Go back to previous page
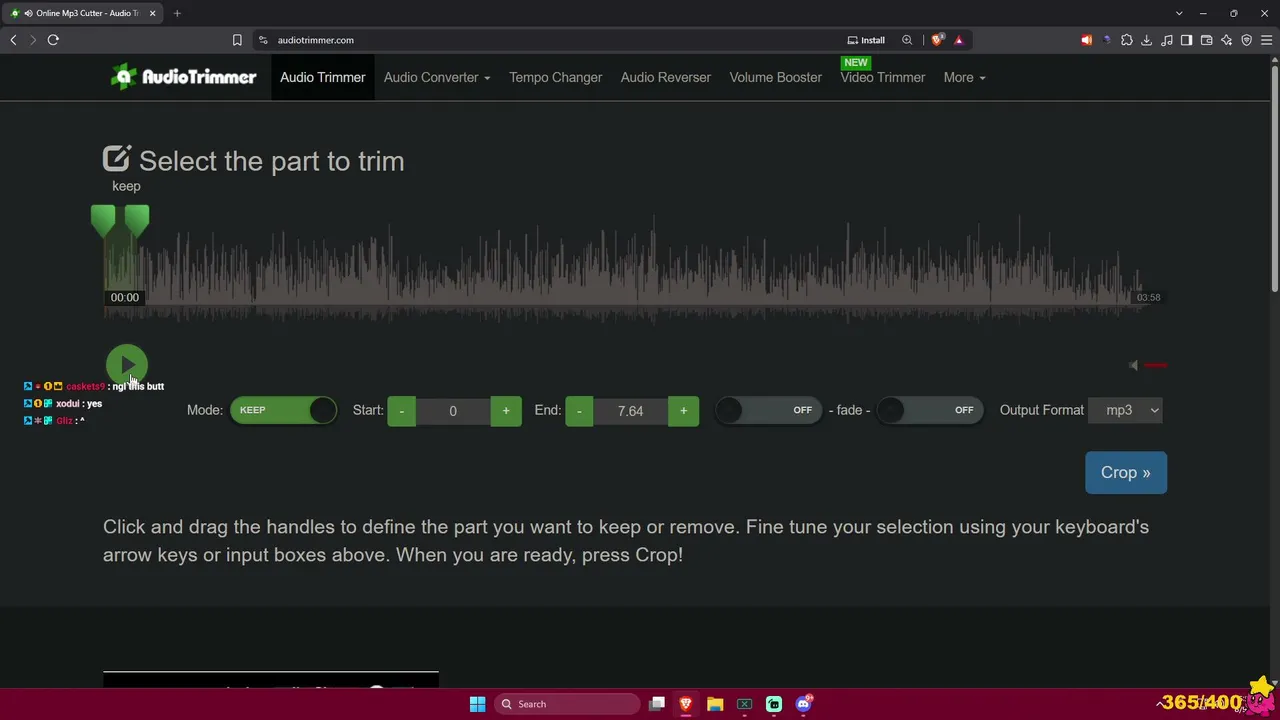The height and width of the screenshot is (720, 1280). (x=13, y=40)
